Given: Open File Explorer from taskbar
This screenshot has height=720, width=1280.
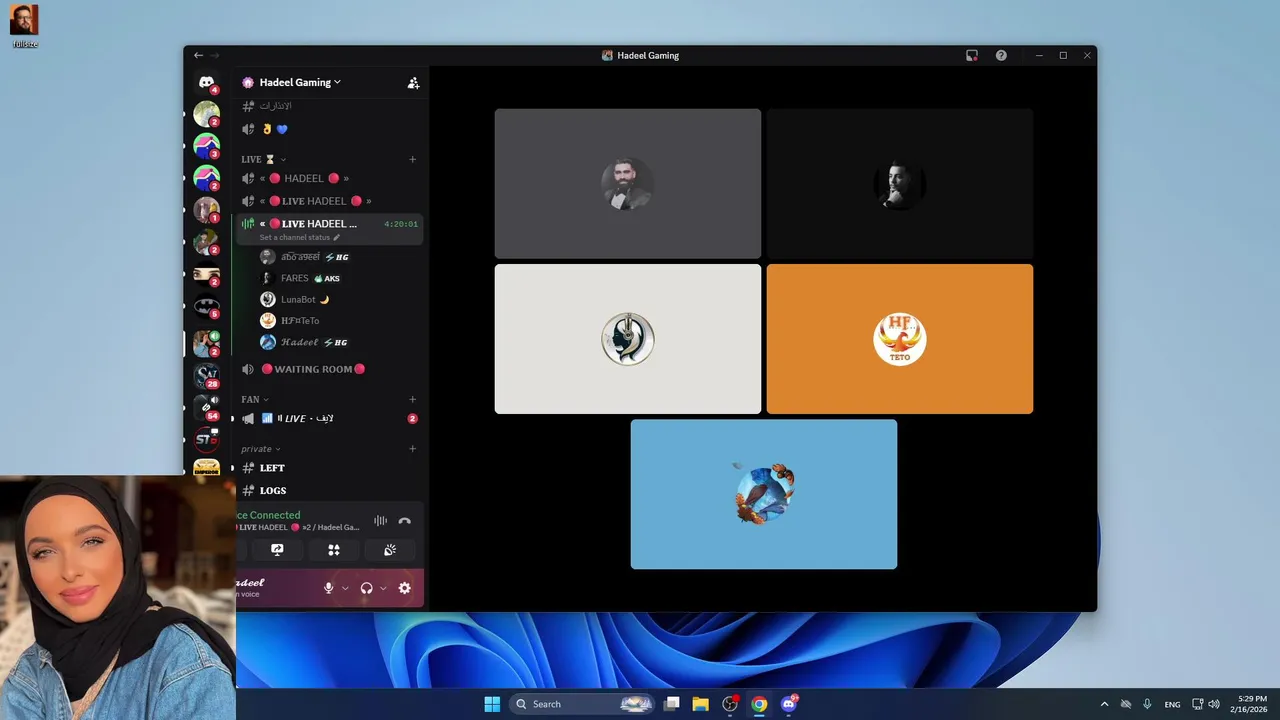Looking at the screenshot, I should 700,704.
